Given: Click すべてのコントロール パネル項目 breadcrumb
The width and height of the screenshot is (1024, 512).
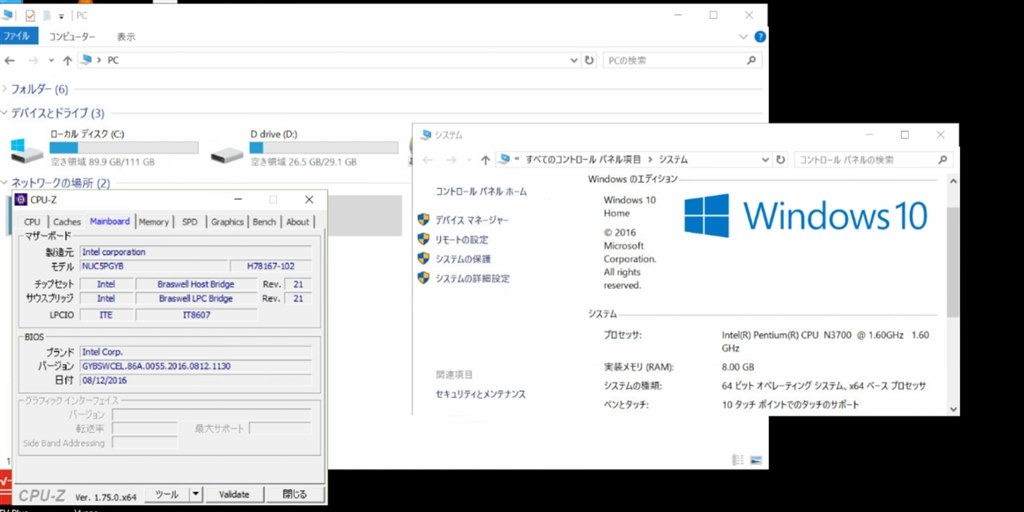Looking at the screenshot, I should 584,159.
